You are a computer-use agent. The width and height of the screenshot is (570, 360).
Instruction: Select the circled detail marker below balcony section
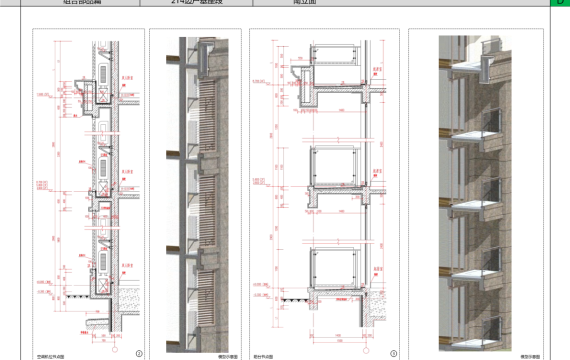[x=393, y=353]
